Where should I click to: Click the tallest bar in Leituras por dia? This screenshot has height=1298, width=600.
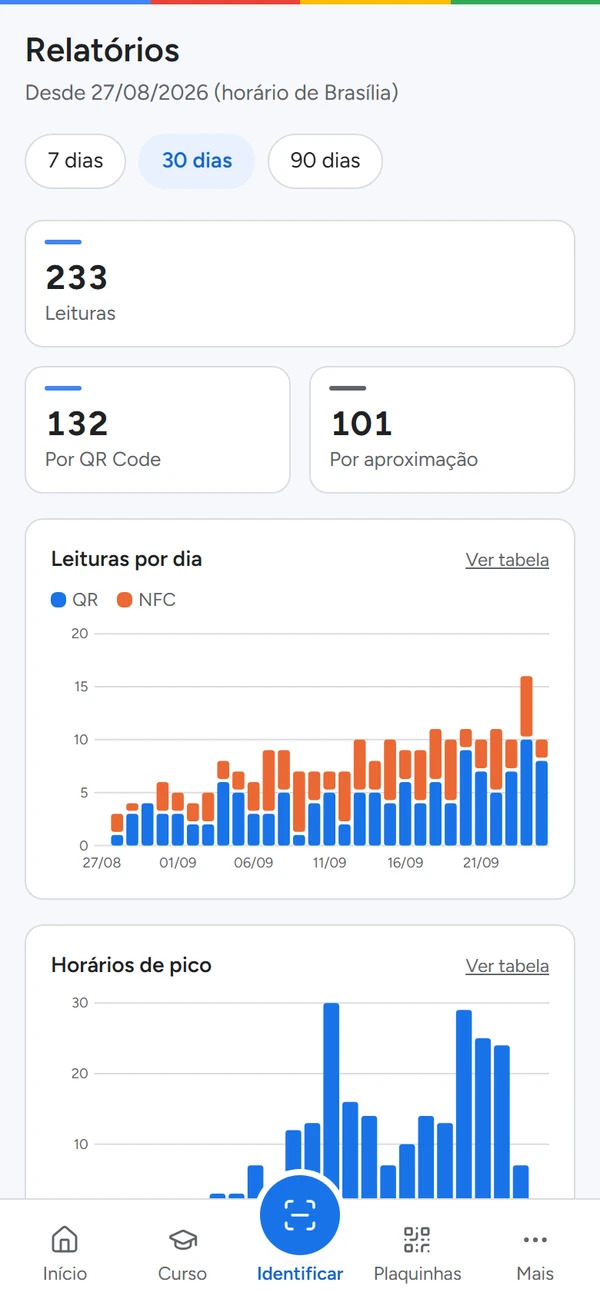pyautogui.click(x=526, y=761)
